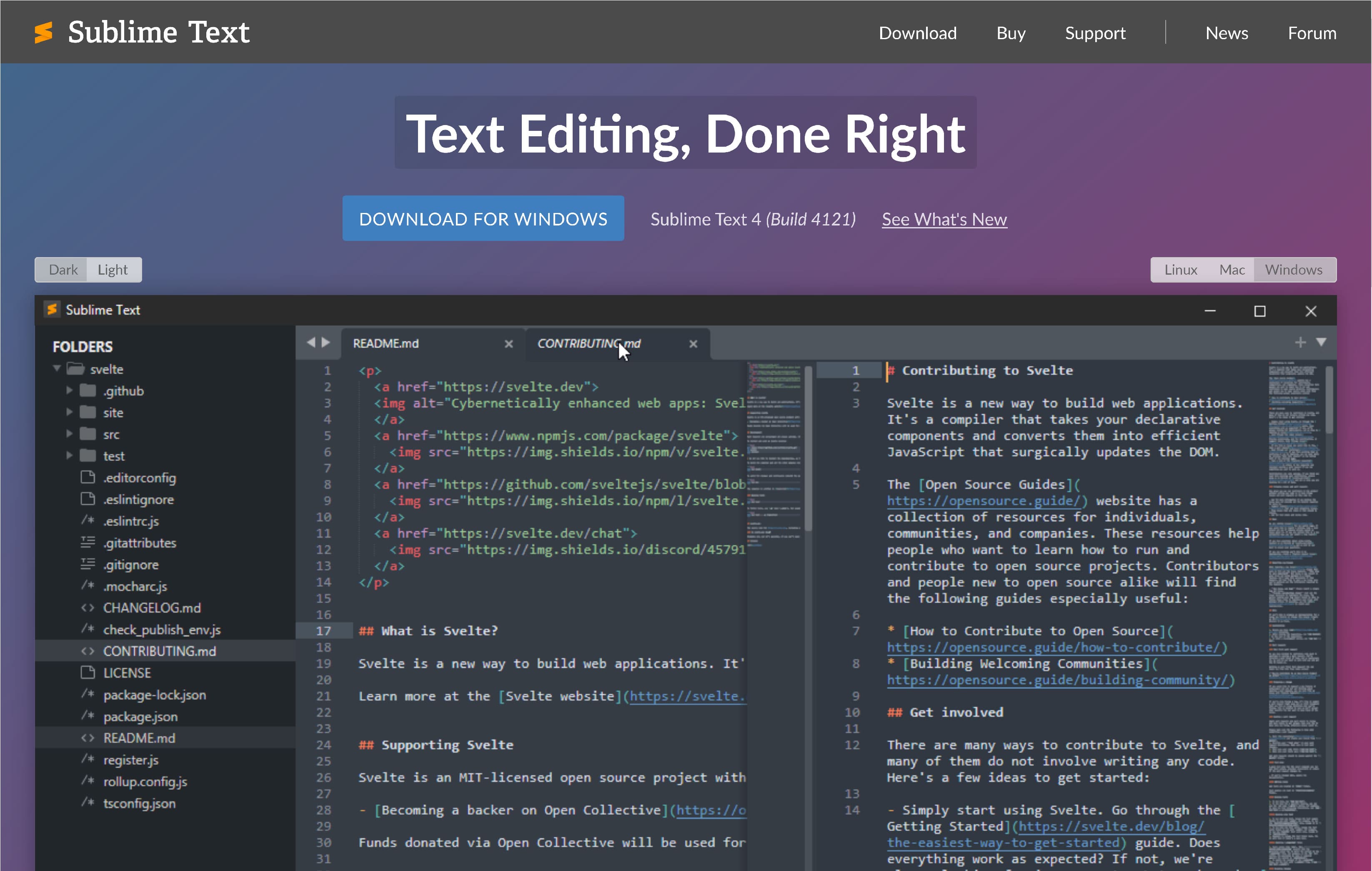The height and width of the screenshot is (871, 1372).
Task: Expand the .github folder
Action: [69, 391]
